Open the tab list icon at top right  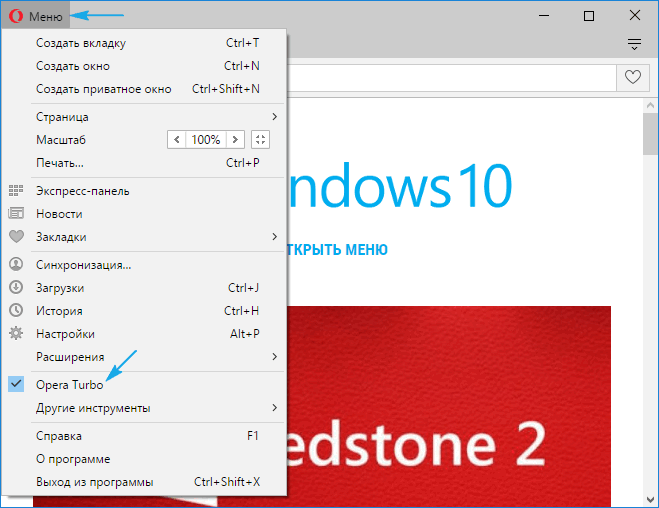pyautogui.click(x=633, y=44)
